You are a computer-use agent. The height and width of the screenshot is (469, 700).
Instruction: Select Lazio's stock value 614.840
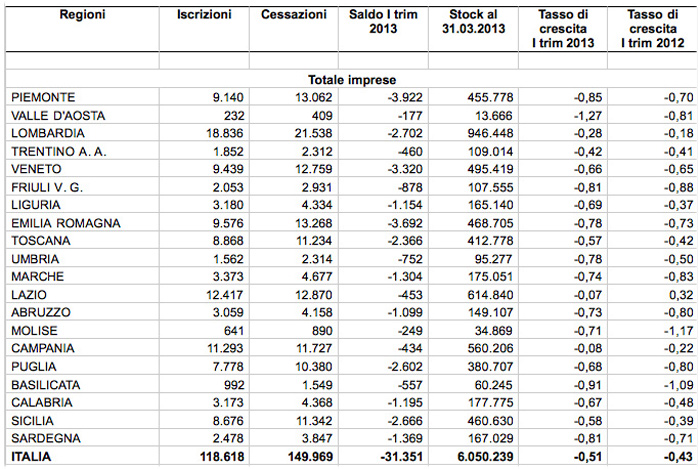[486, 295]
